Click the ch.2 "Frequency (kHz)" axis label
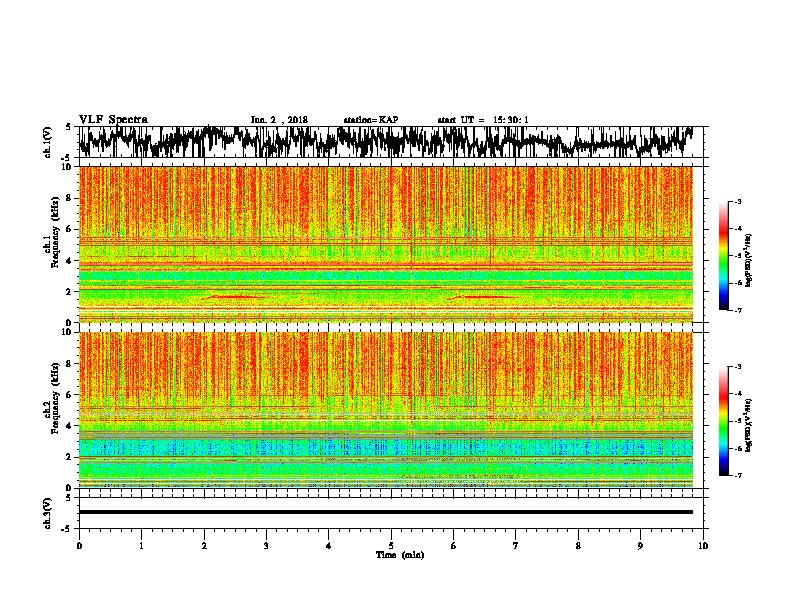 tap(55, 398)
